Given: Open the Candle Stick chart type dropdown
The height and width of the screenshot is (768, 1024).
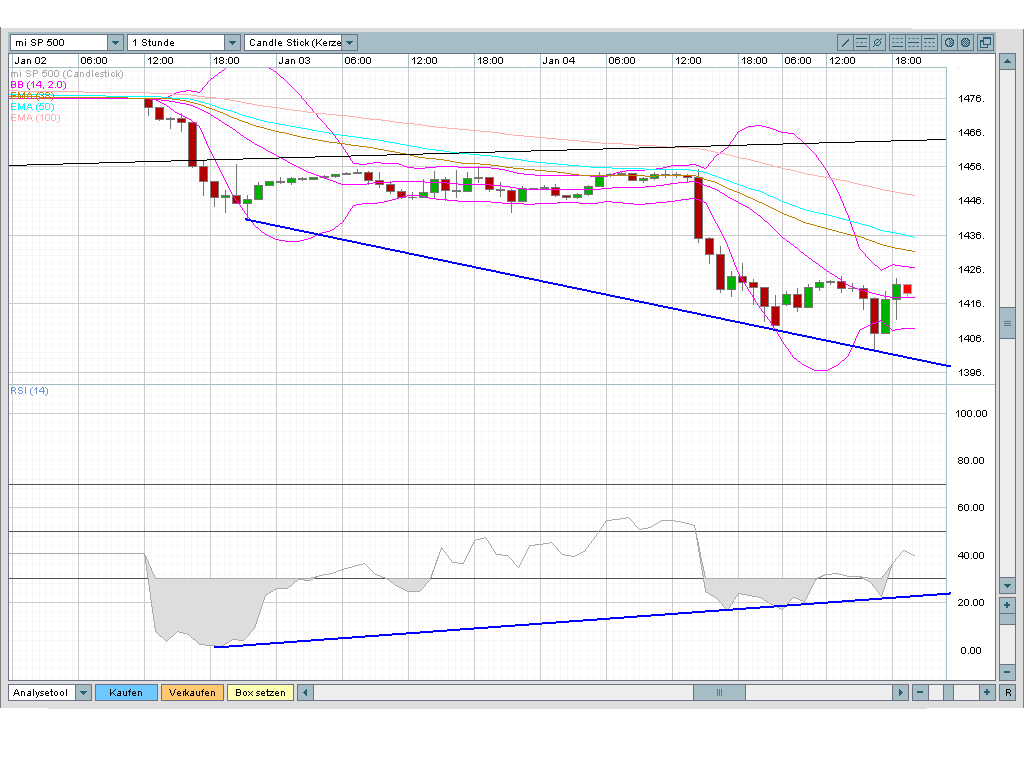Looking at the screenshot, I should [349, 42].
